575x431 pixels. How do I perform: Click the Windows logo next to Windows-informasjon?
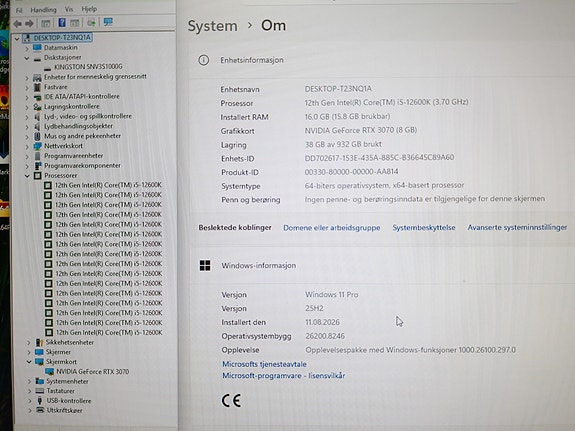[205, 265]
